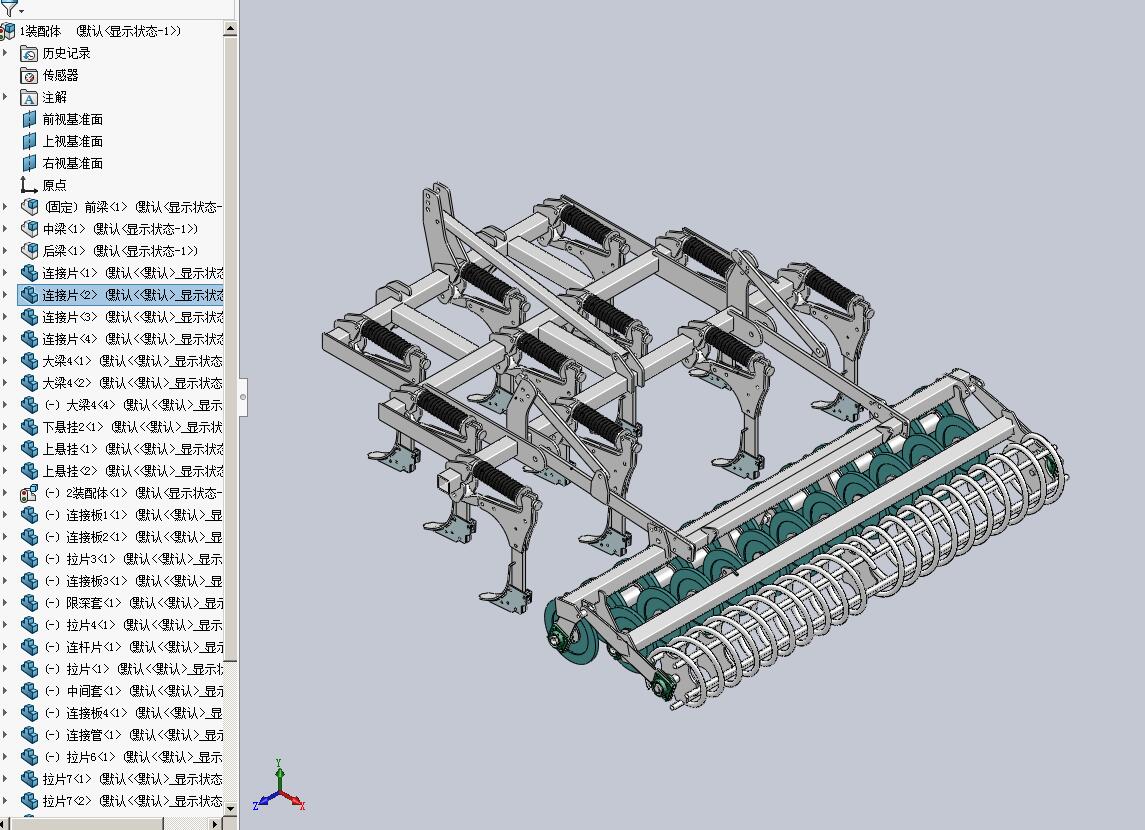The width and height of the screenshot is (1145, 830).
Task: Select the 连接板3<1> tree row label
Action: coord(133,580)
